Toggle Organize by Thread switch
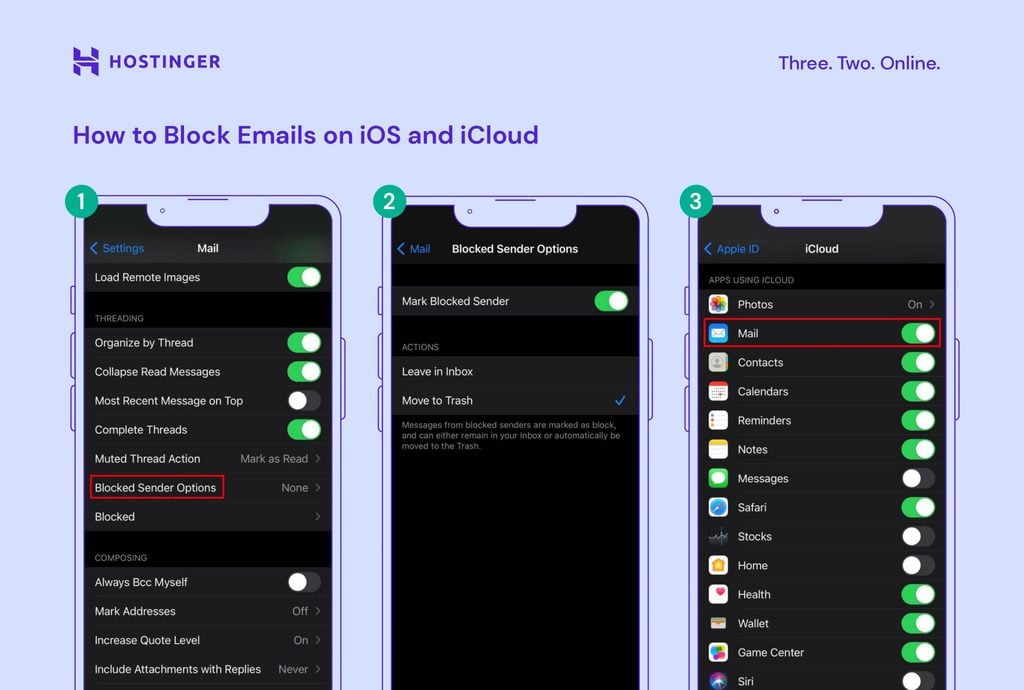The height and width of the screenshot is (690, 1024). (304, 343)
